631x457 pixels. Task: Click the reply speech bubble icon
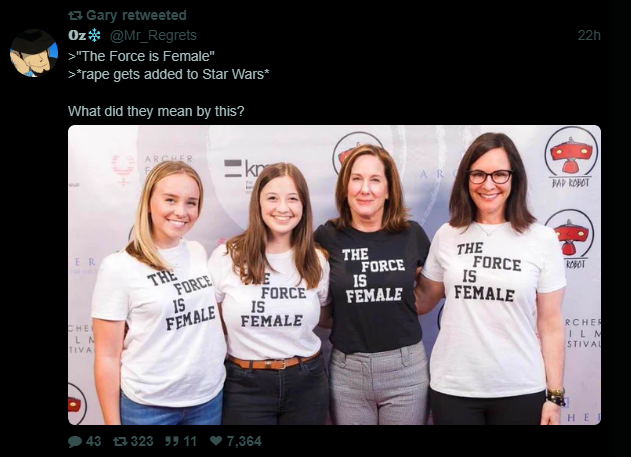pyautogui.click(x=75, y=441)
